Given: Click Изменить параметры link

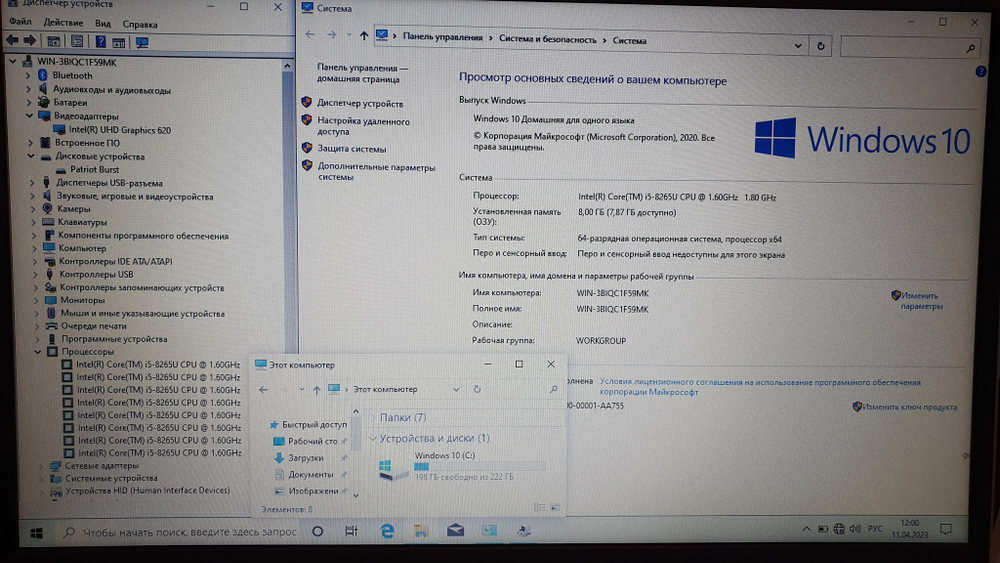Looking at the screenshot, I should 921,301.
